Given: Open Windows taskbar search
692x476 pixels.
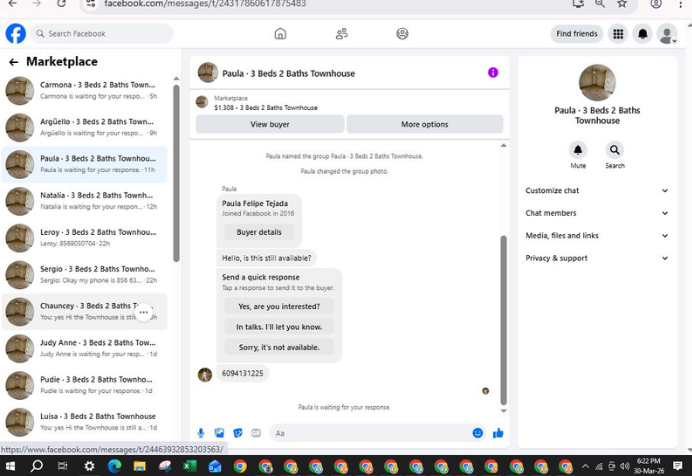Looking at the screenshot, I should pyautogui.click(x=37, y=466).
